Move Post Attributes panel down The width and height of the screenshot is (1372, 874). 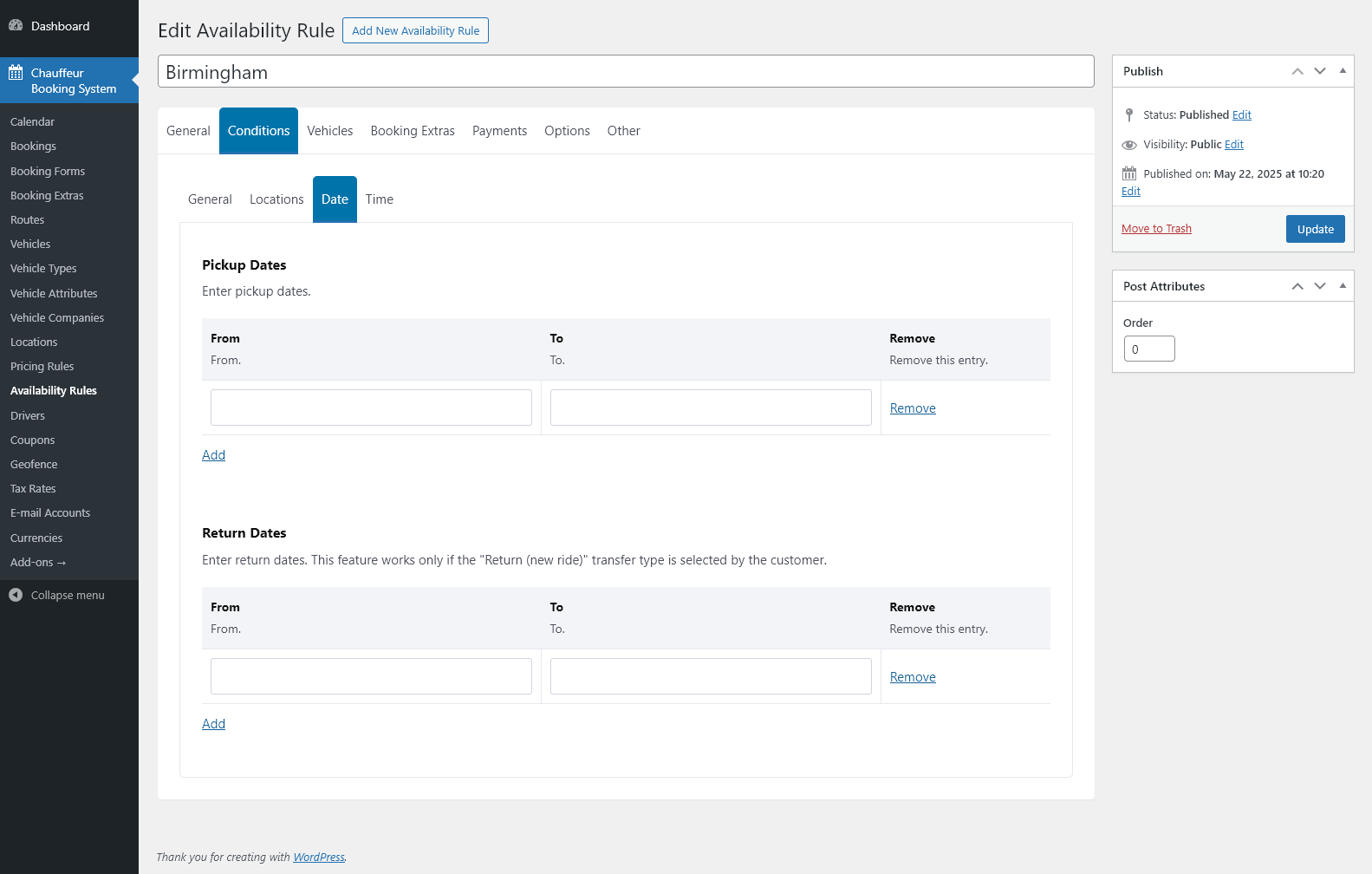(1320, 286)
